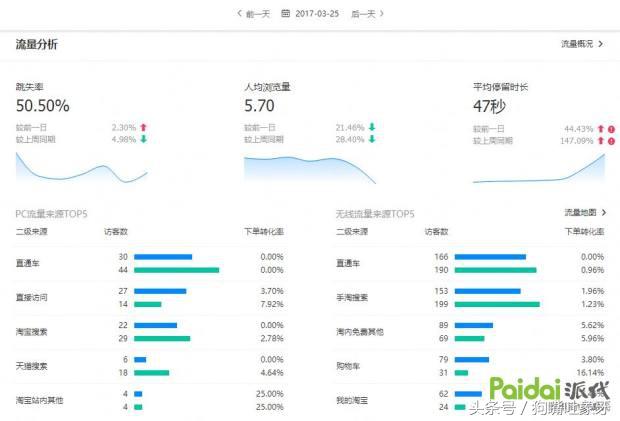620x421 pixels.
Task: Open 流量概况 traffic overview link
Action: [577, 44]
